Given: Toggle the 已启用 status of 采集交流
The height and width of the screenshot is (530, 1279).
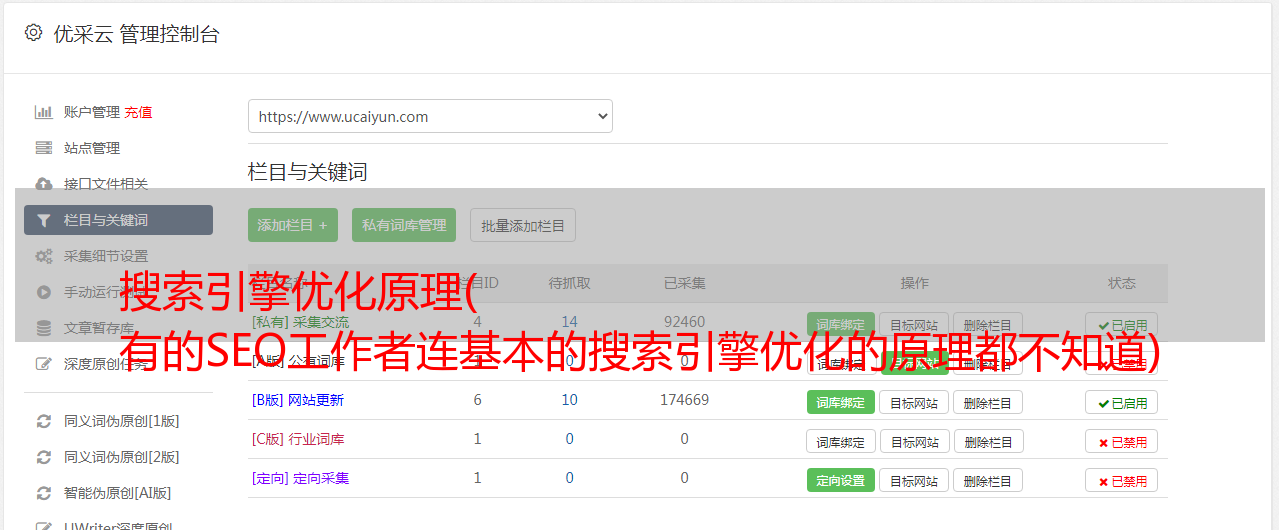Looking at the screenshot, I should tap(1122, 324).
